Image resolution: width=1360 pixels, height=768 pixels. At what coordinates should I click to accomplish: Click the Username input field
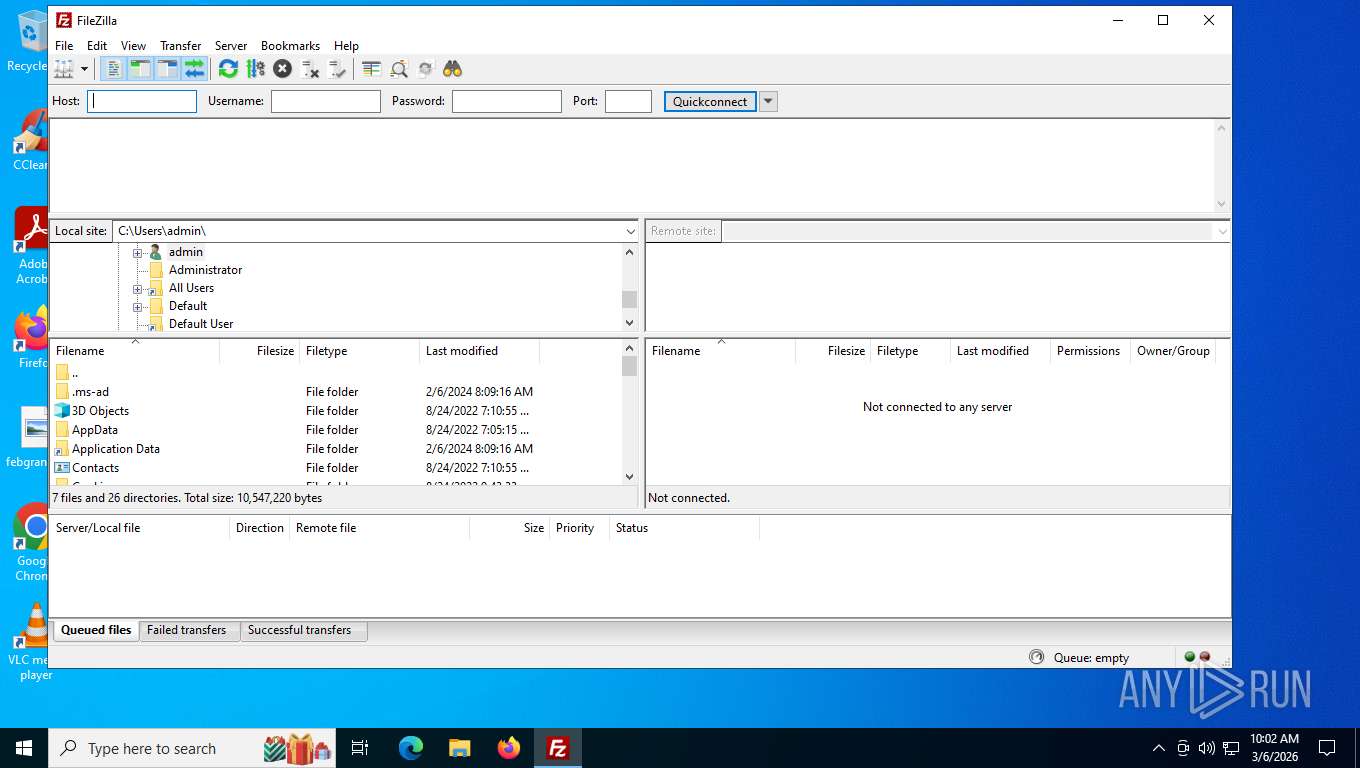point(326,101)
